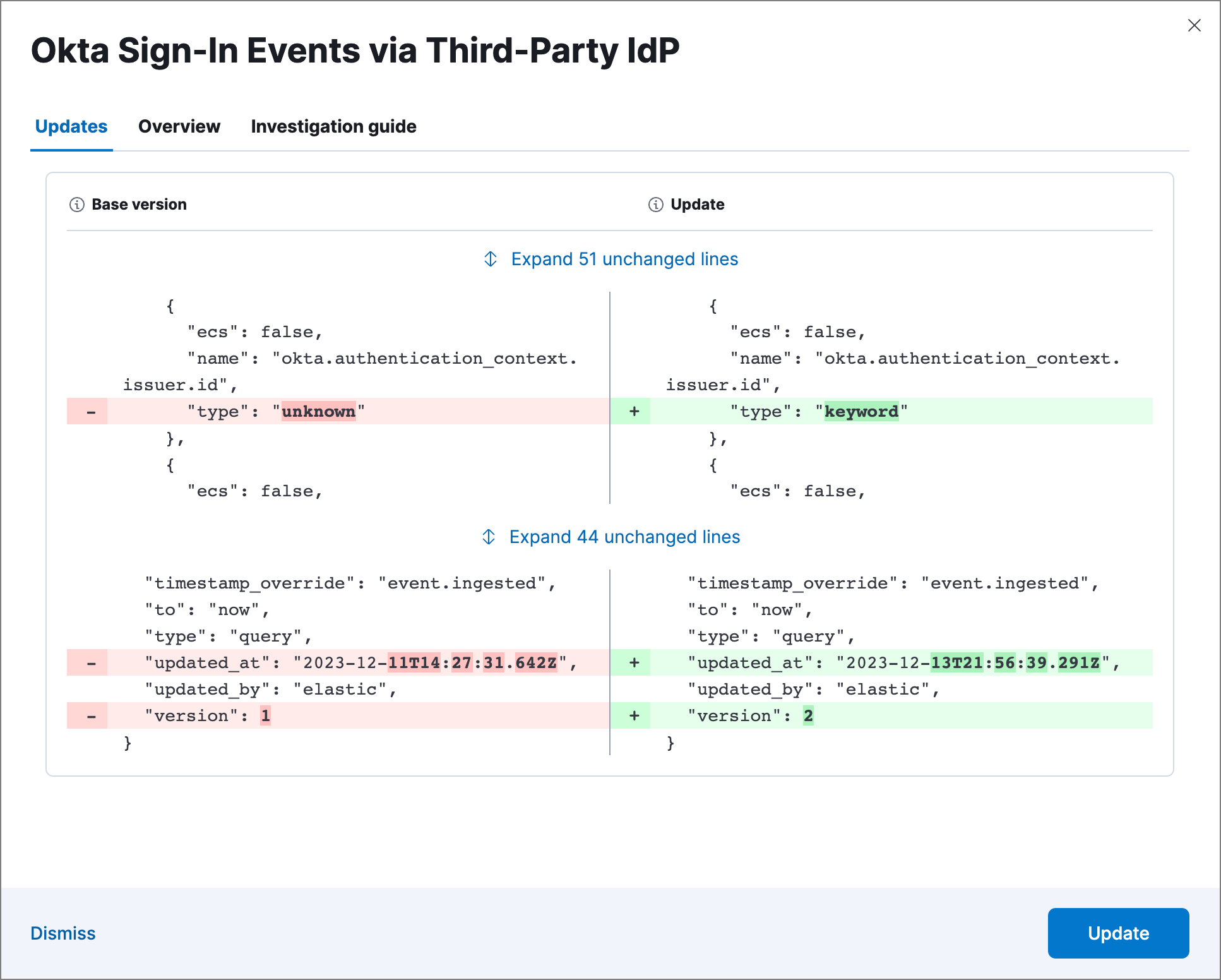This screenshot has width=1221, height=980.
Task: Open the Overview tab
Action: pos(179,126)
